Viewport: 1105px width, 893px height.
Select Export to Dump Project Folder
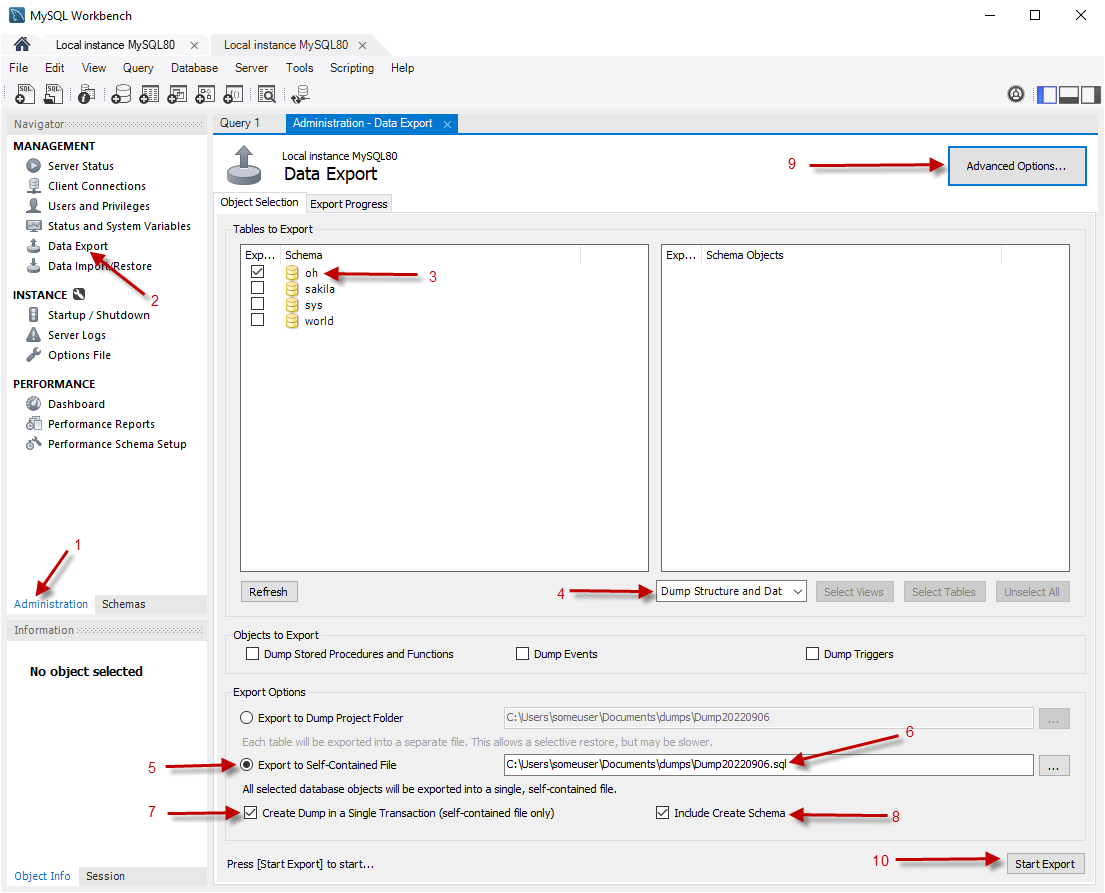pyautogui.click(x=247, y=718)
